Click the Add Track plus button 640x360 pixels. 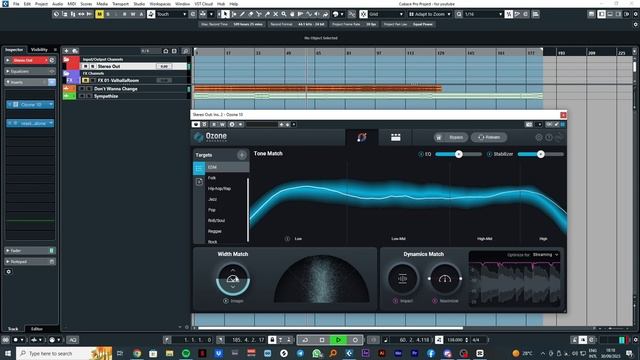pos(66,51)
